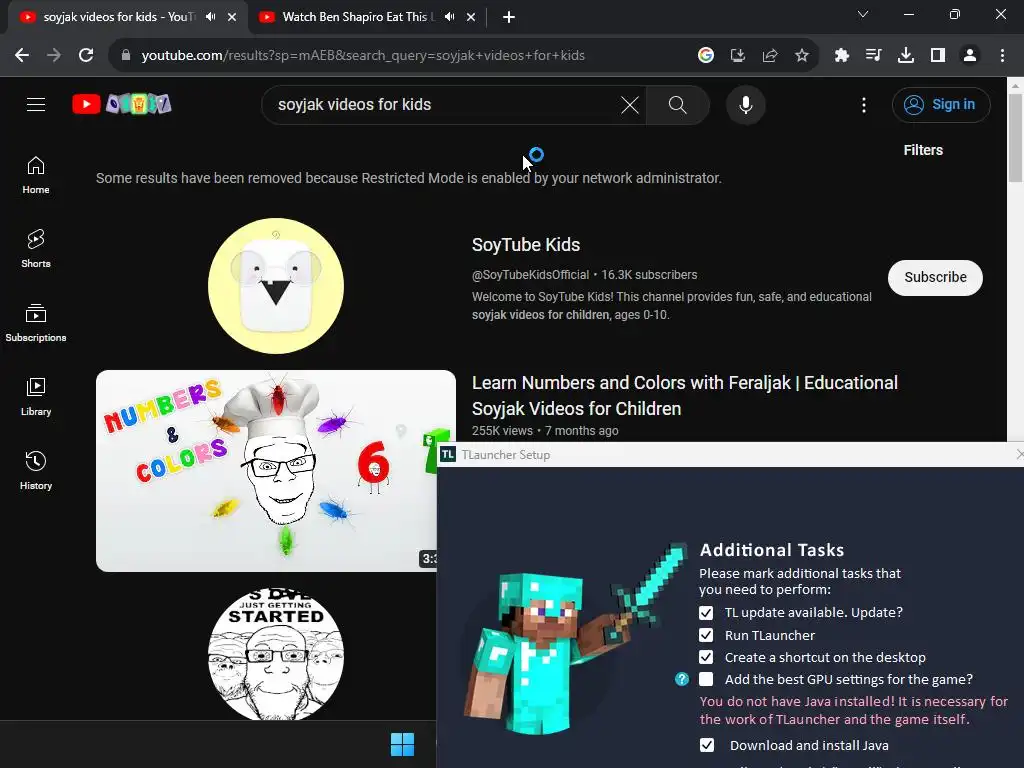Open the tab search chevron dropdown

pyautogui.click(x=863, y=14)
